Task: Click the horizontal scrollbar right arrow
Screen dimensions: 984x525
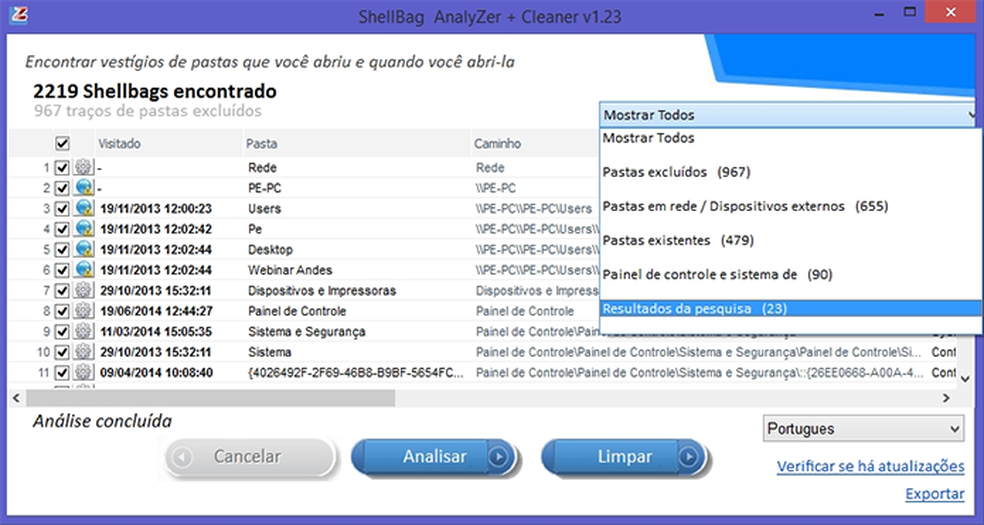Action: [946, 398]
